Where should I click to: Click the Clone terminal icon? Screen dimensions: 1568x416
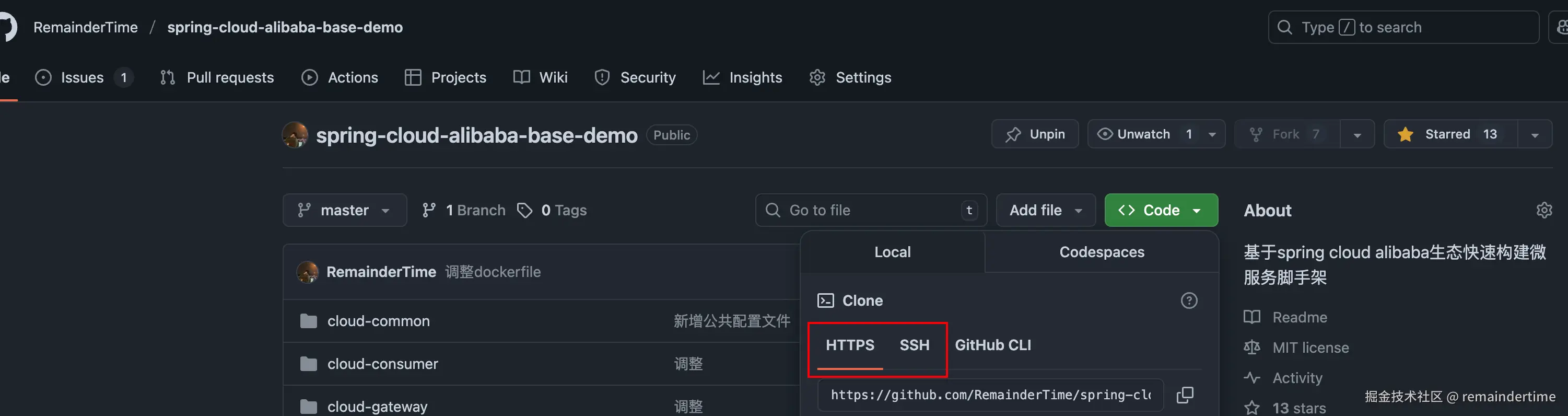click(825, 301)
